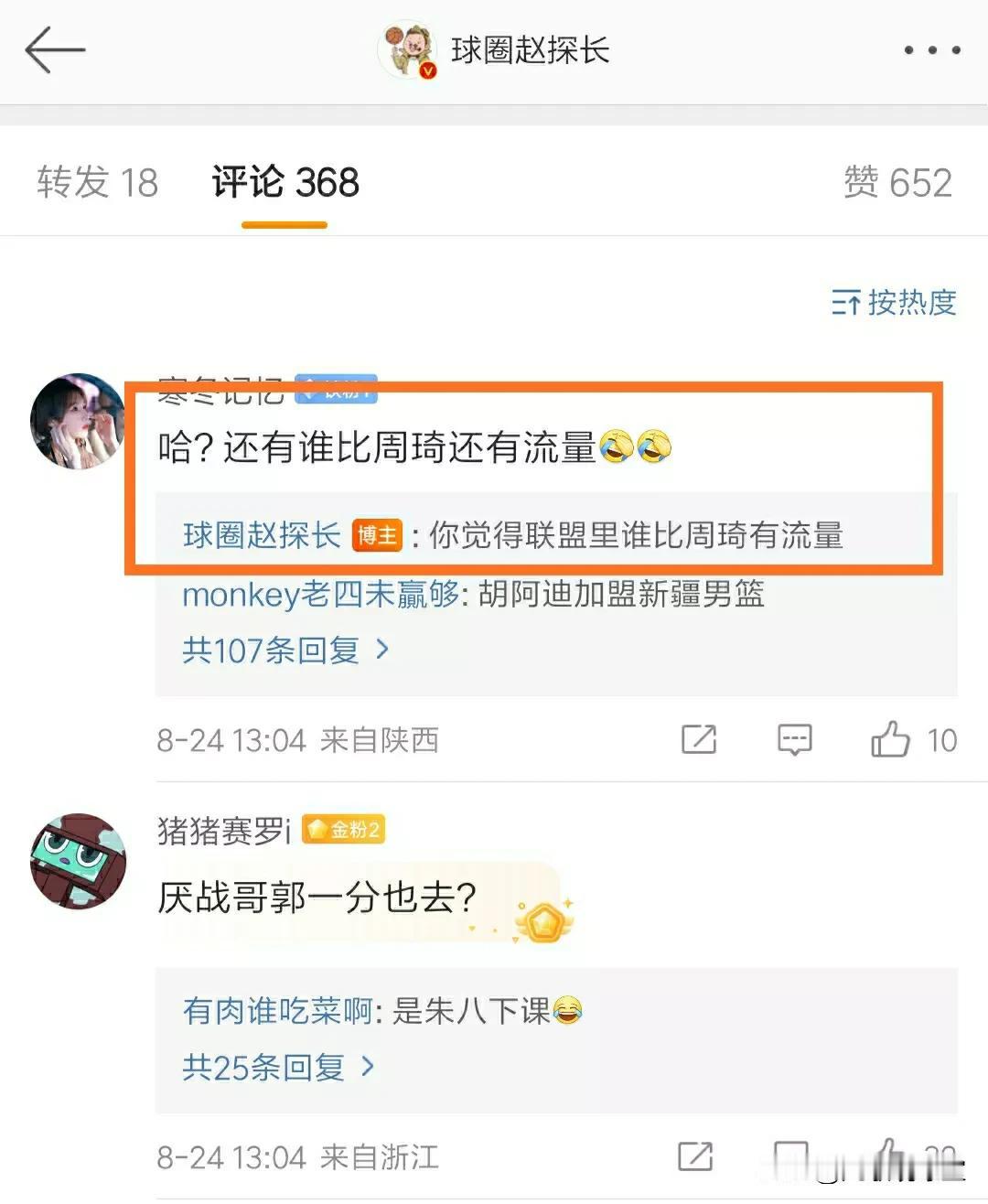Select the 评论 368 tab
Image resolution: width=988 pixels, height=1204 pixels.
[285, 182]
